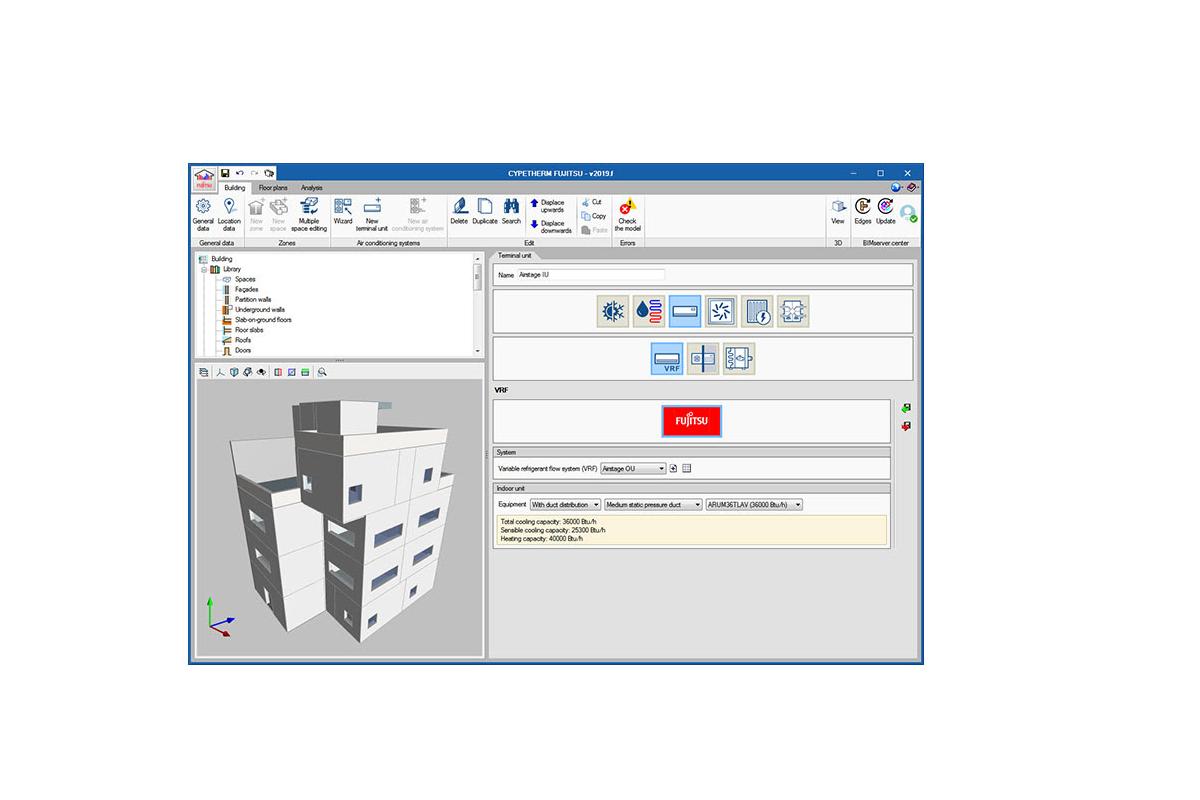
Task: Open Medium static pressure duct dropdown
Action: (653, 505)
